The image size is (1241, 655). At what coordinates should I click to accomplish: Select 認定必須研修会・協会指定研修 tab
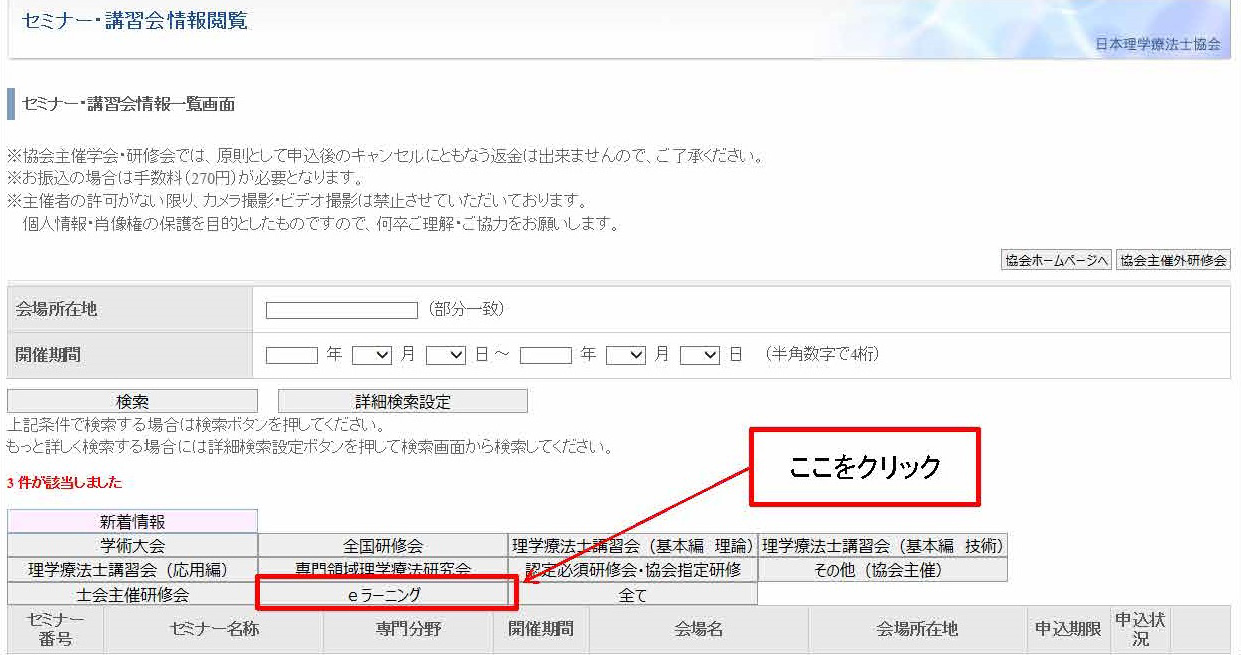(633, 570)
